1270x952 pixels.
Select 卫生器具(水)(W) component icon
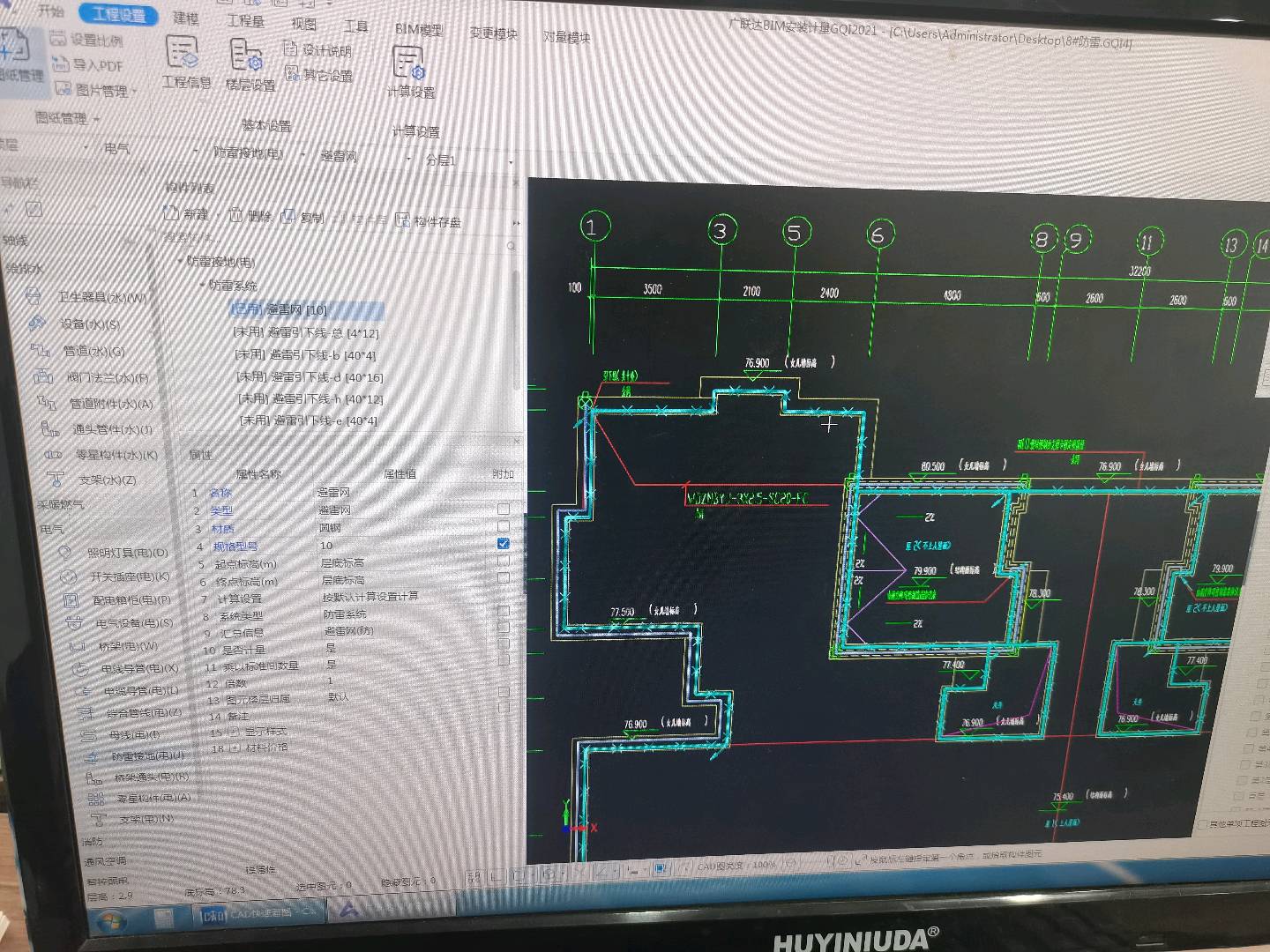tap(34, 296)
